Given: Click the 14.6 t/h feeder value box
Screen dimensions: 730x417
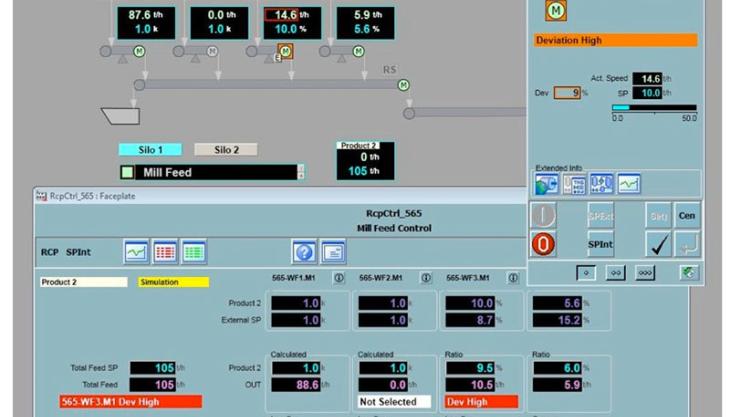Looking at the screenshot, I should pos(292,22).
